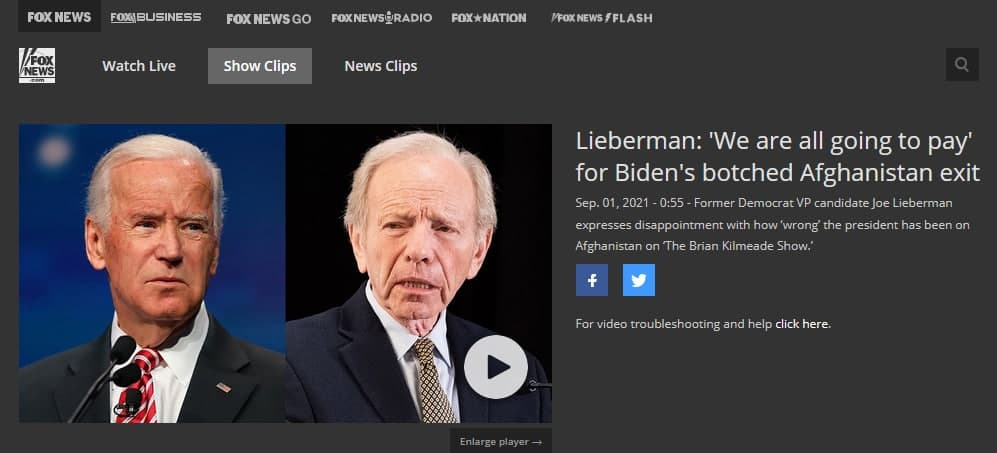Click the 'click here' troubleshooting link

click(802, 324)
